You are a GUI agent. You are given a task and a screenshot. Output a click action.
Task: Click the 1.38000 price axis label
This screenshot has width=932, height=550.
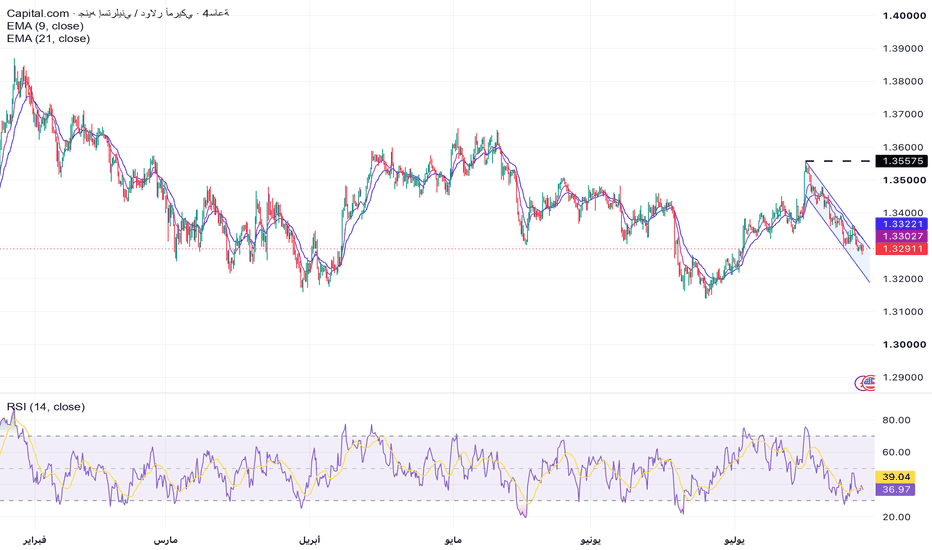point(903,81)
